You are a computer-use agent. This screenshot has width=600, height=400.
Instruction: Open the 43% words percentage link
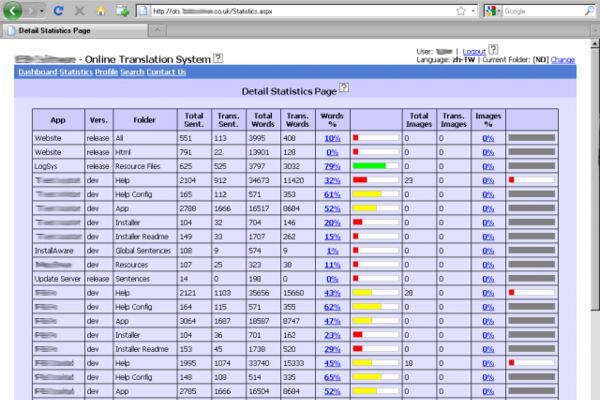pyautogui.click(x=332, y=293)
